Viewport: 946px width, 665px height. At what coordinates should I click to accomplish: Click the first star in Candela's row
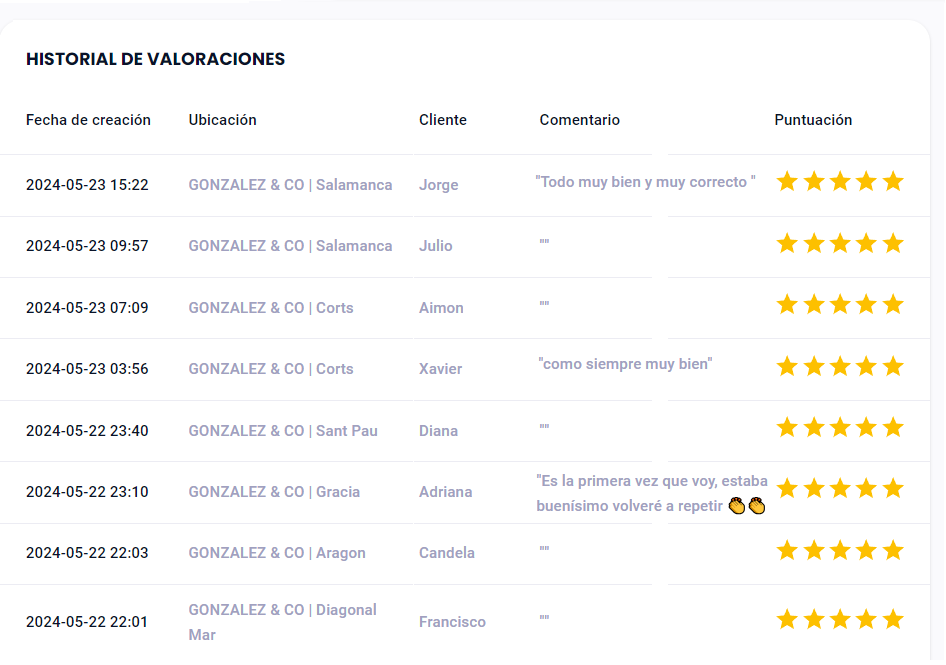tap(787, 550)
